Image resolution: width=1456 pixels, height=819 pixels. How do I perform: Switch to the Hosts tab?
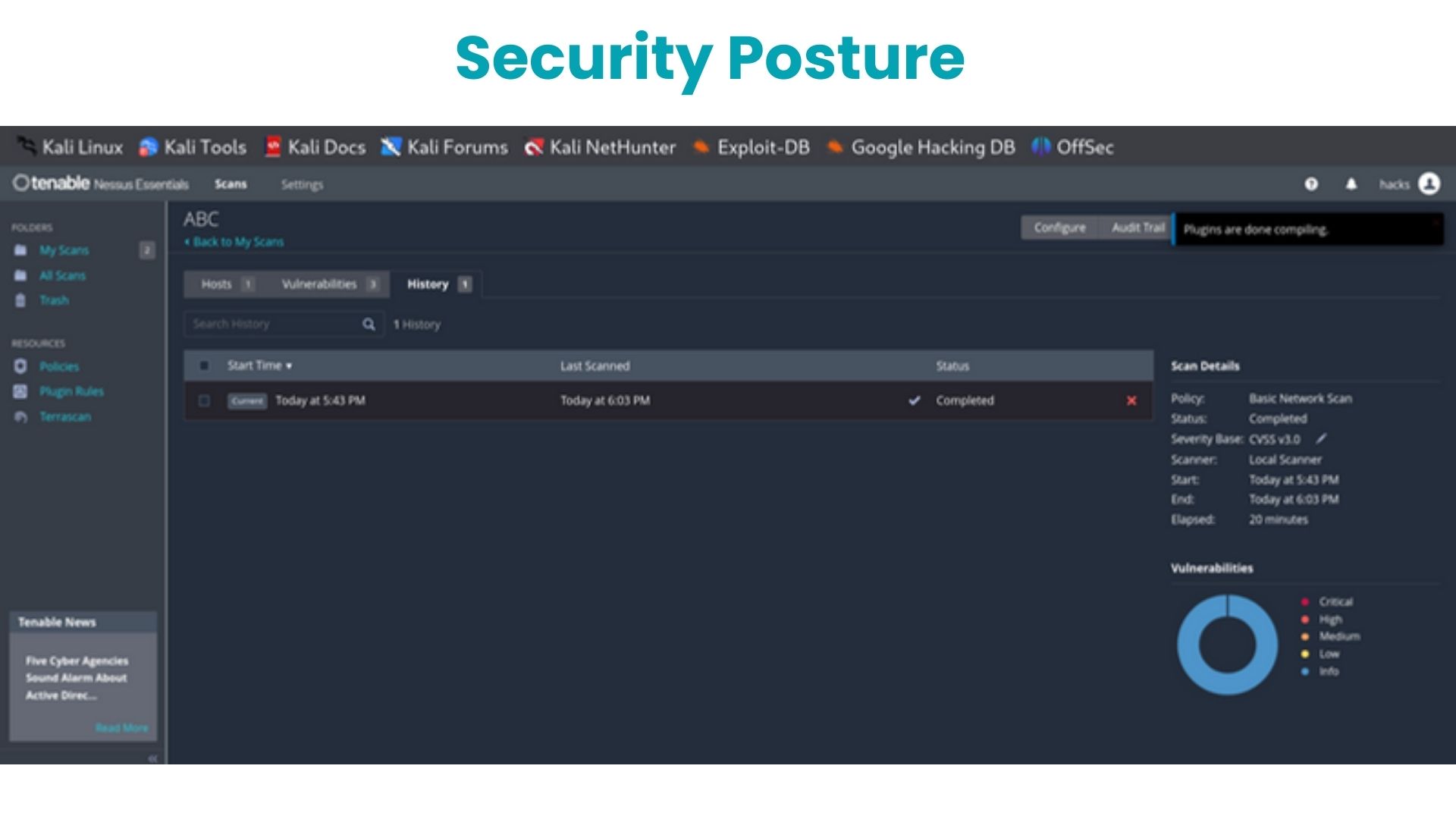(x=217, y=284)
